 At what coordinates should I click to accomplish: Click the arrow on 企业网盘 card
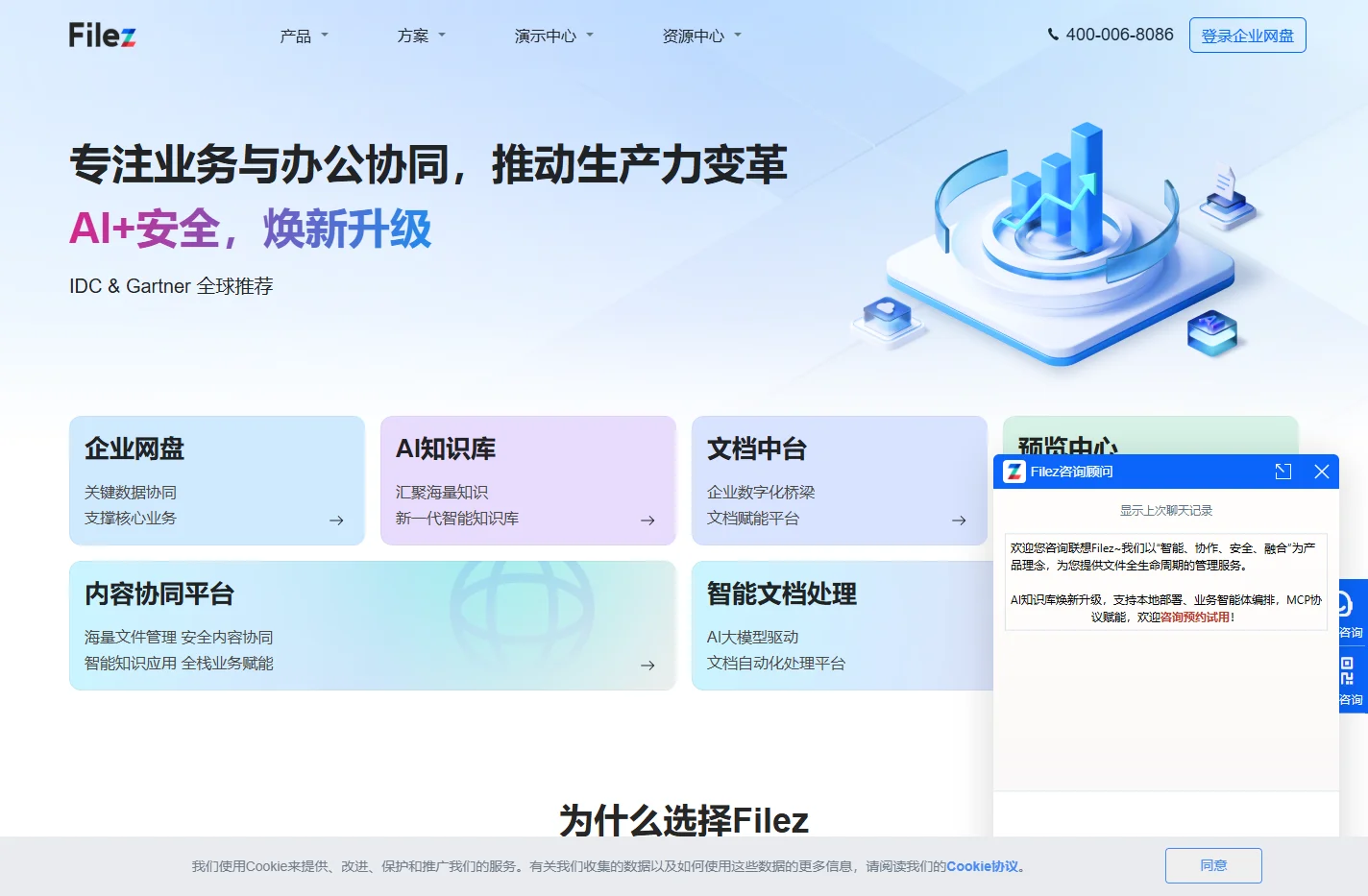pyautogui.click(x=336, y=521)
